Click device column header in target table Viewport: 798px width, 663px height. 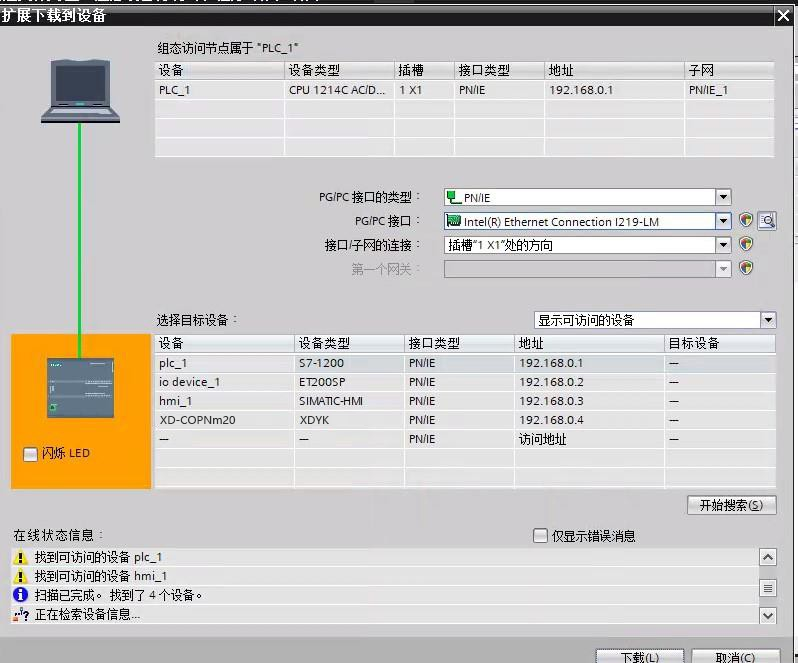(x=224, y=343)
